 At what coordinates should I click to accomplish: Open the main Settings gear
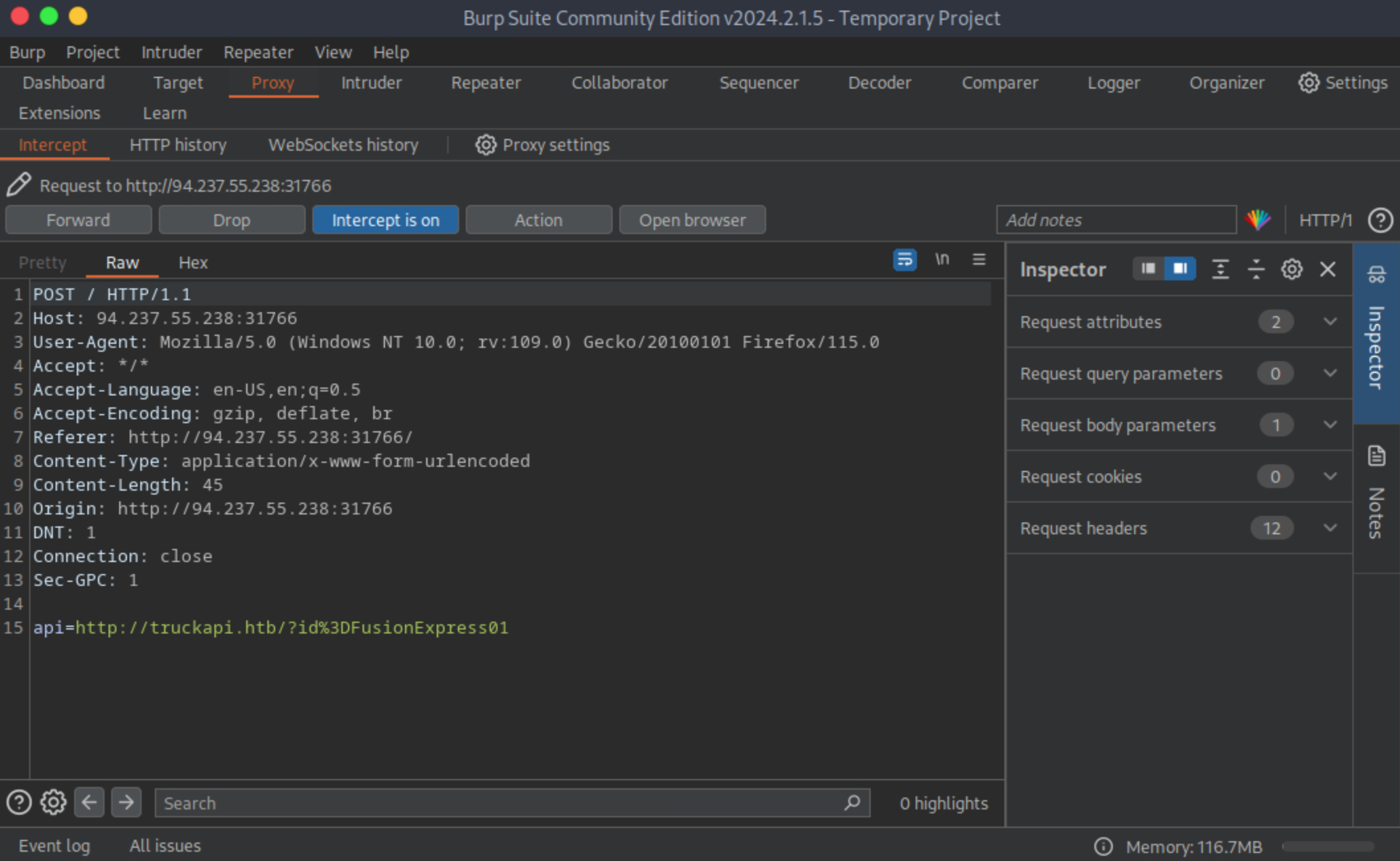[1308, 83]
